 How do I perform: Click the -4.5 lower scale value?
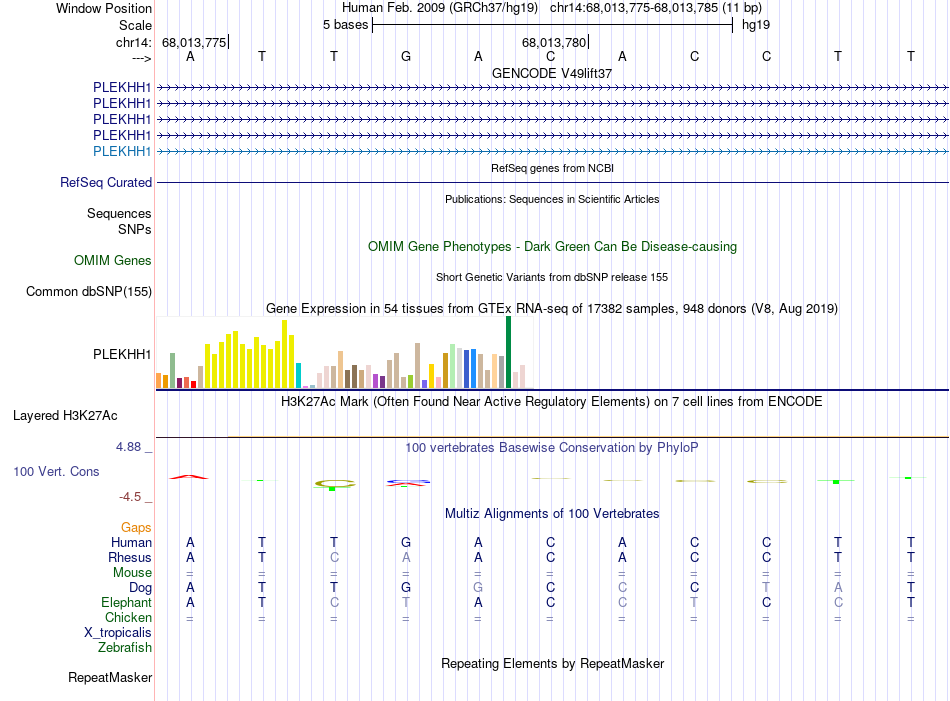pos(130,497)
